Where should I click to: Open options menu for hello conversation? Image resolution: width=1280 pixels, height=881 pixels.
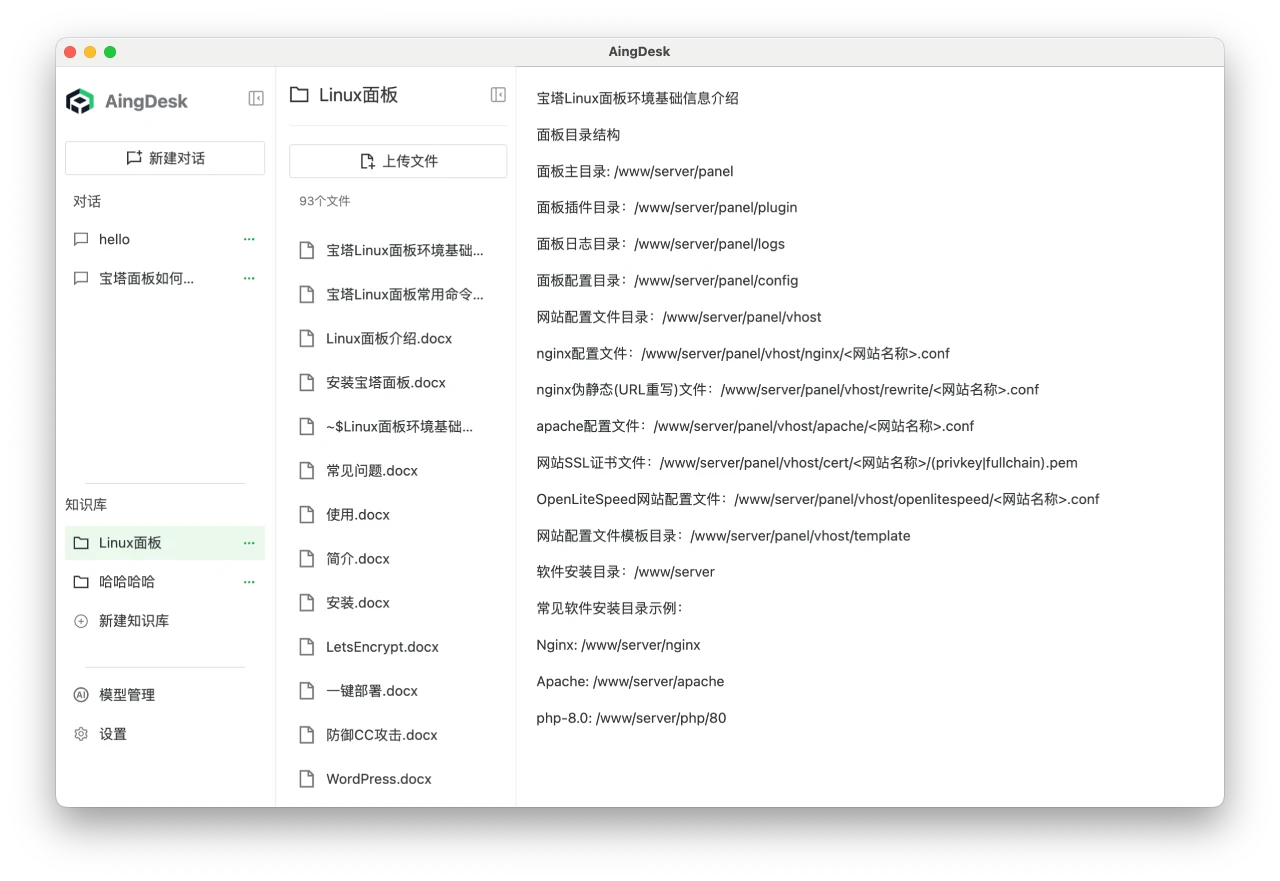point(249,239)
